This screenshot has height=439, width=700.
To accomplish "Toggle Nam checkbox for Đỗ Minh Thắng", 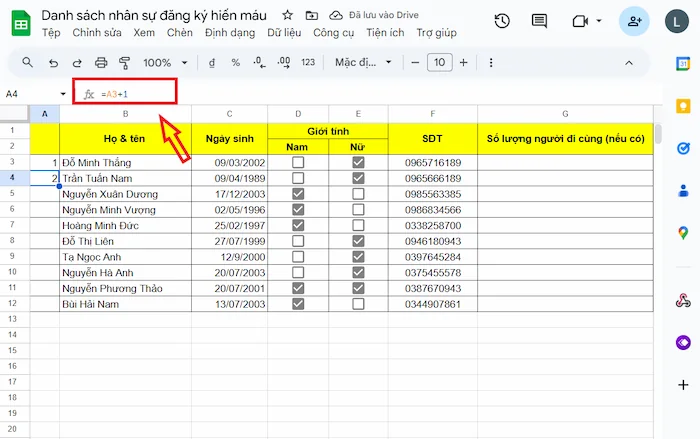I will [298, 163].
